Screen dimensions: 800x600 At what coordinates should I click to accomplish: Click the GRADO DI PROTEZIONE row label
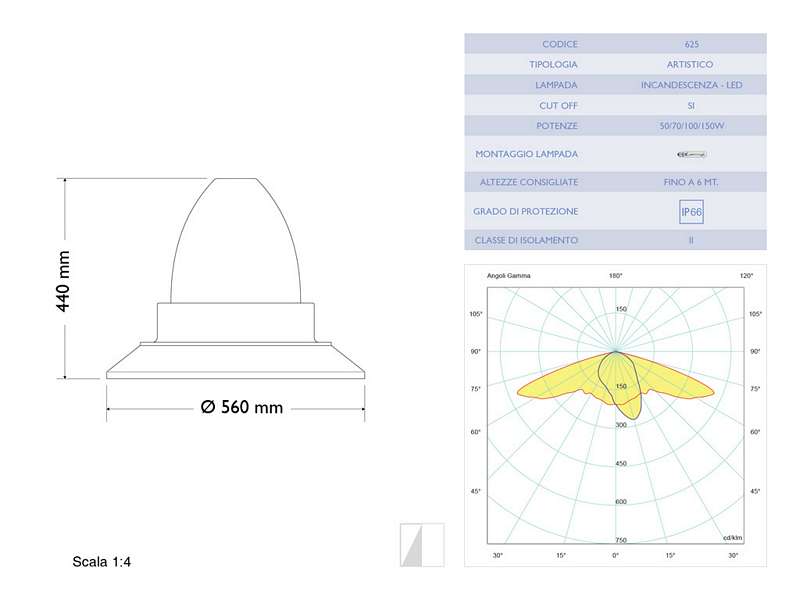pos(524,211)
